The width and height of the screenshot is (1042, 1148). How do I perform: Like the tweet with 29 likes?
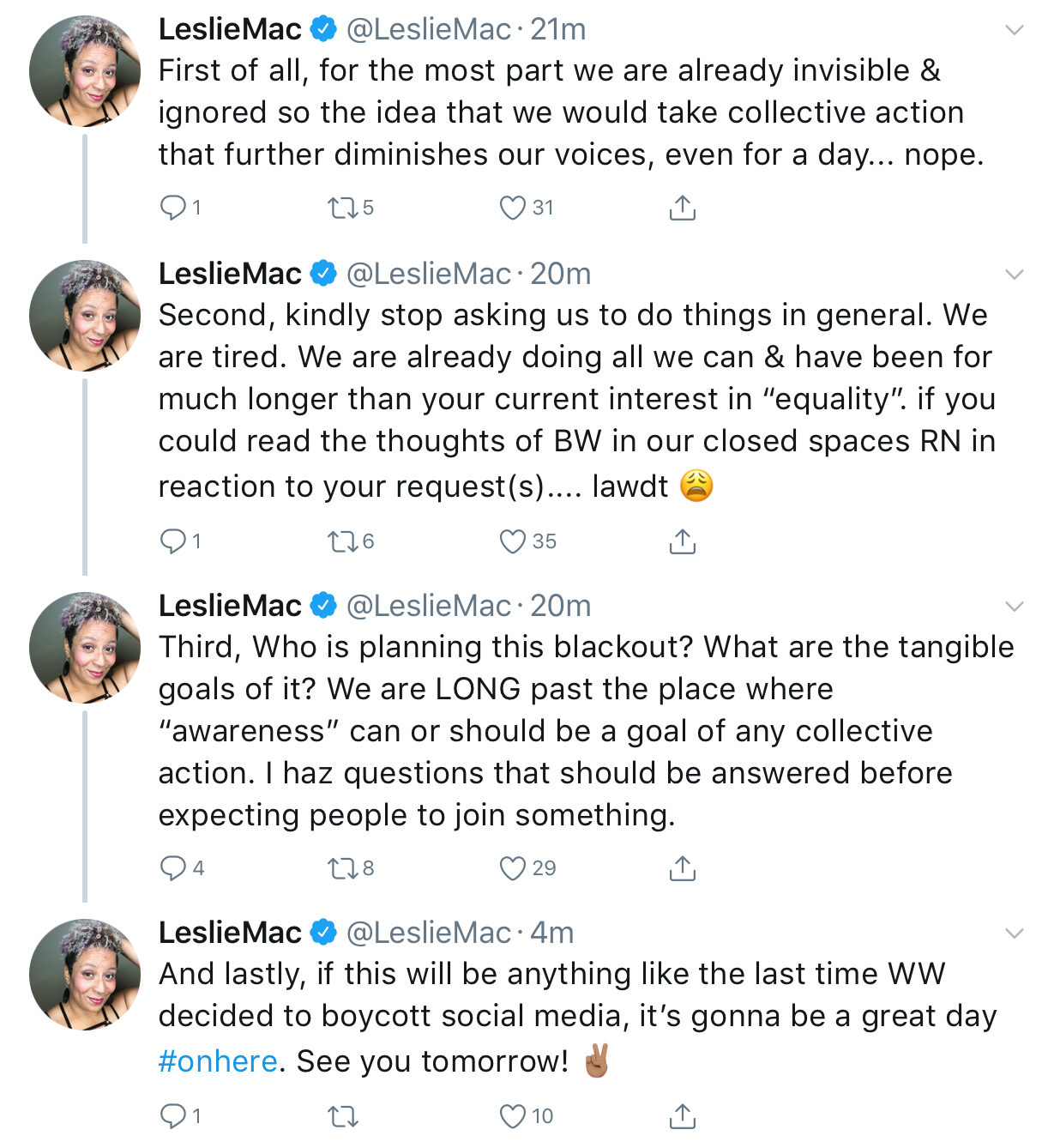coord(513,868)
